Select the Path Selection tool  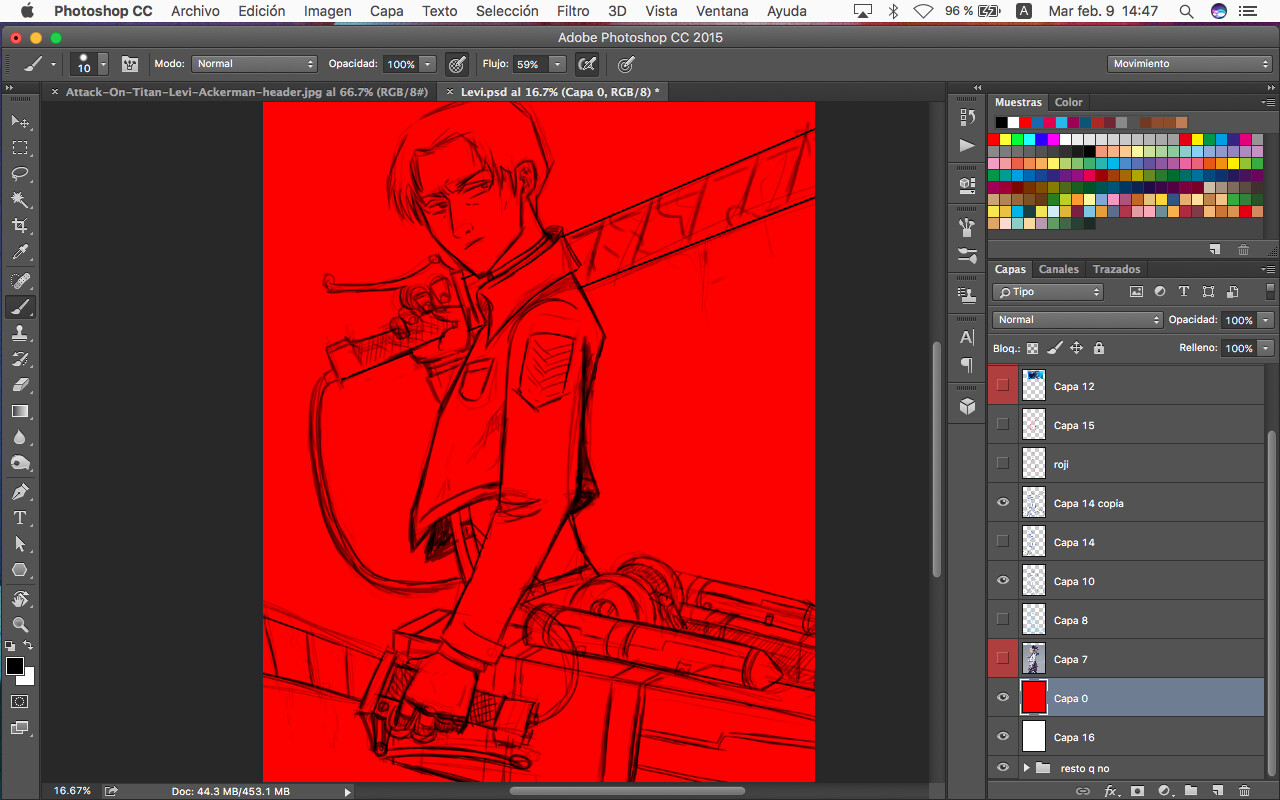pos(20,544)
